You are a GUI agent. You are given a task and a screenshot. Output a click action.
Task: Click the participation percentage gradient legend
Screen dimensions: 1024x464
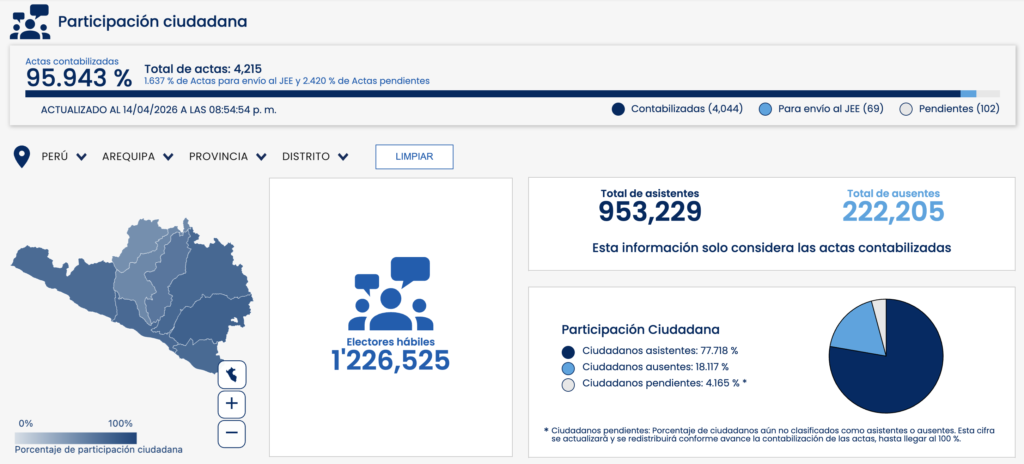point(76,437)
